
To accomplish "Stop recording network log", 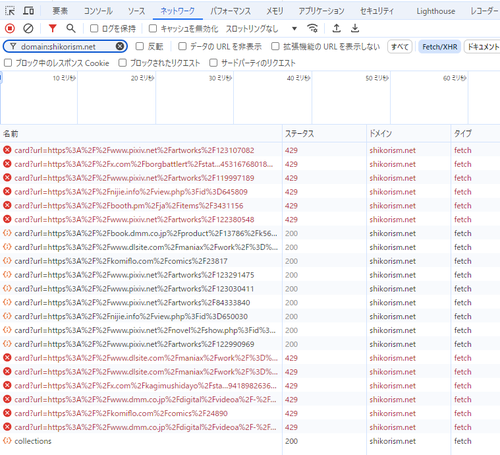I will 10,29.
